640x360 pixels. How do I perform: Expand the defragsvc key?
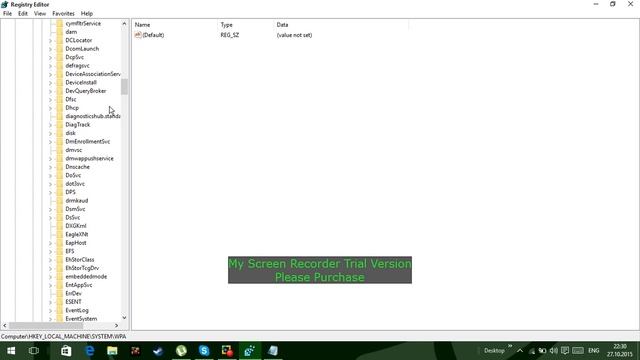[51, 66]
